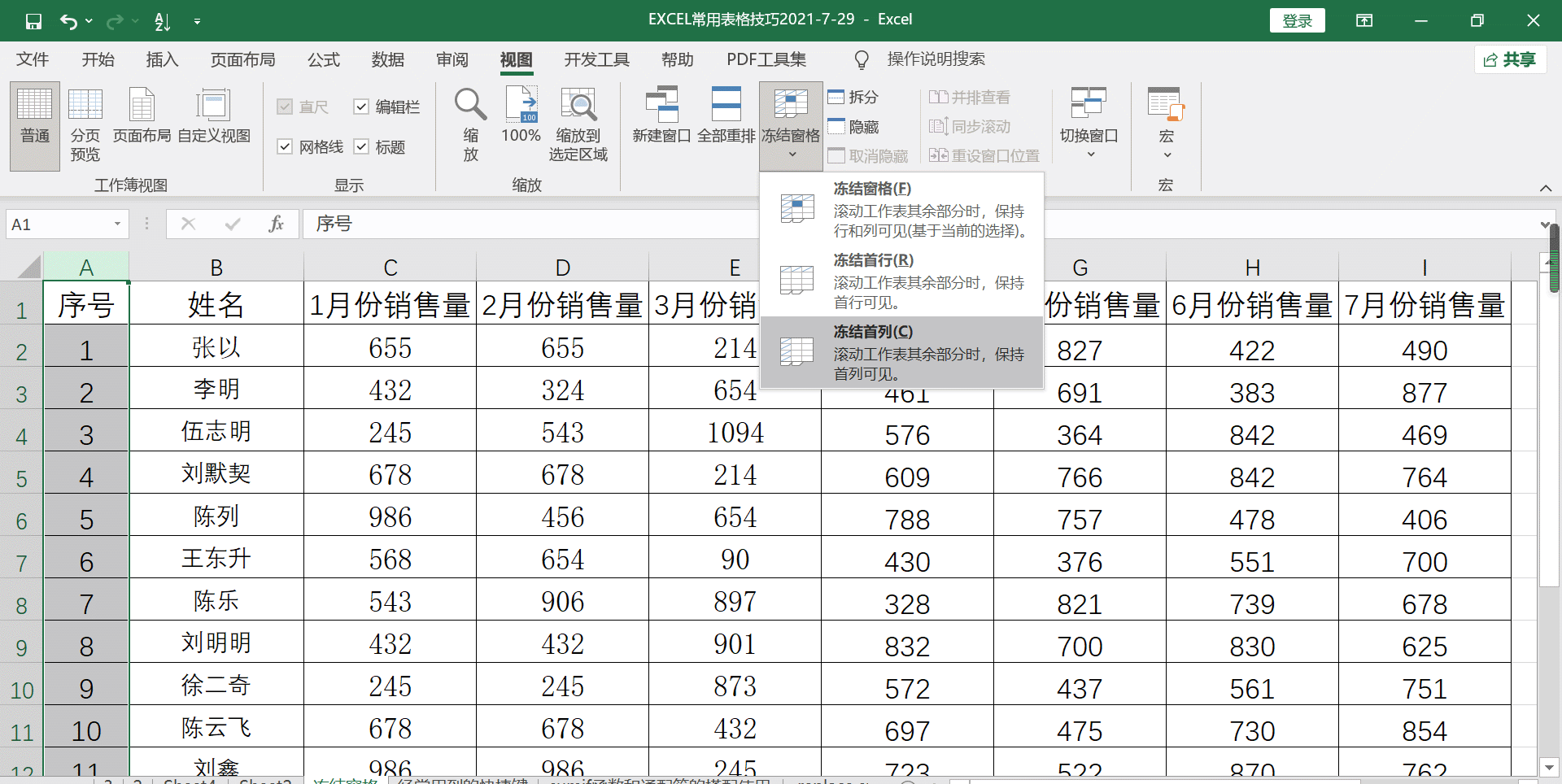1562x784 pixels.
Task: Click 取消隐藏 unhide window
Action: pyautogui.click(x=868, y=155)
